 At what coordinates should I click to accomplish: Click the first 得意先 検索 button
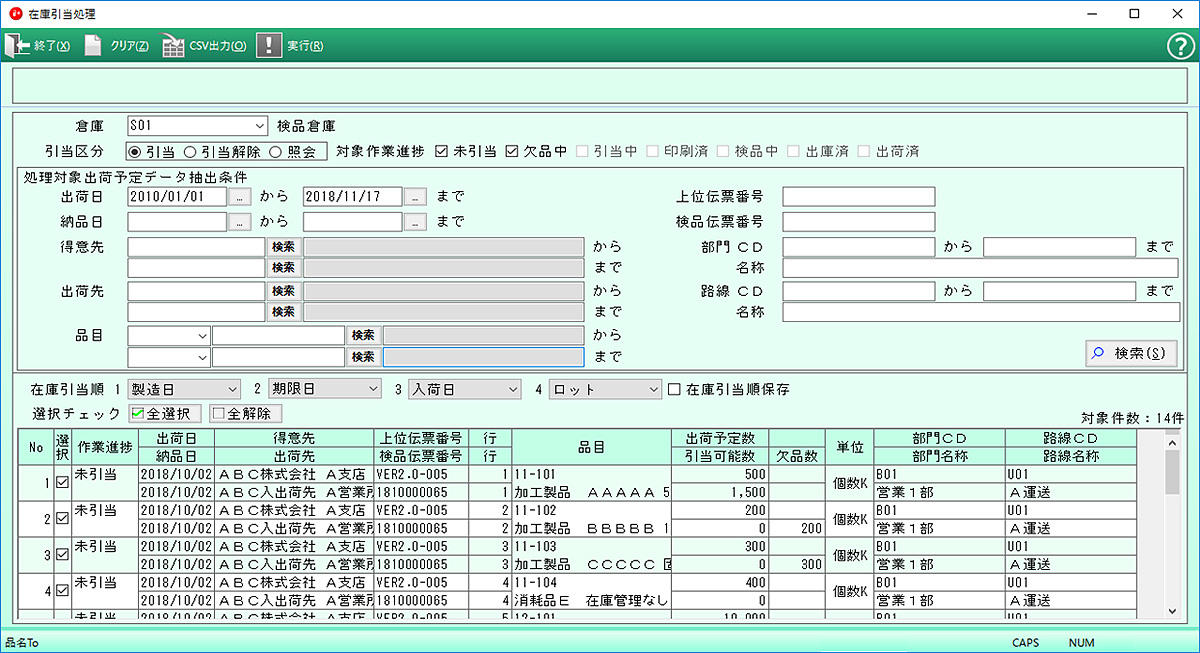[283, 246]
